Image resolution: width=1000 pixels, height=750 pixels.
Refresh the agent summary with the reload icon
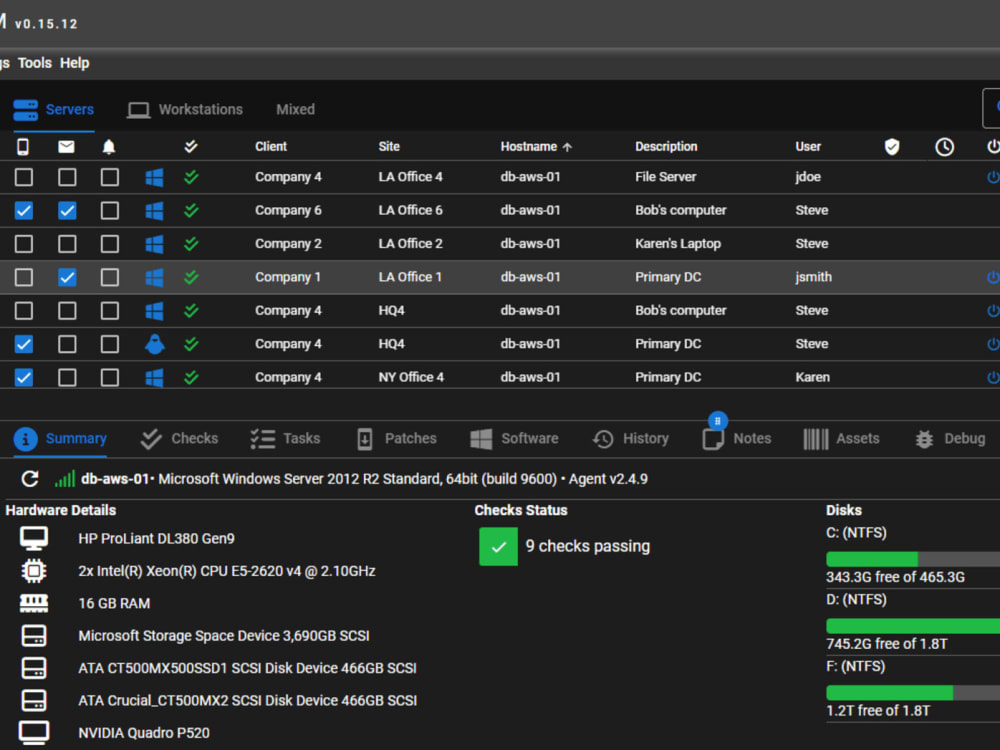(x=29, y=478)
